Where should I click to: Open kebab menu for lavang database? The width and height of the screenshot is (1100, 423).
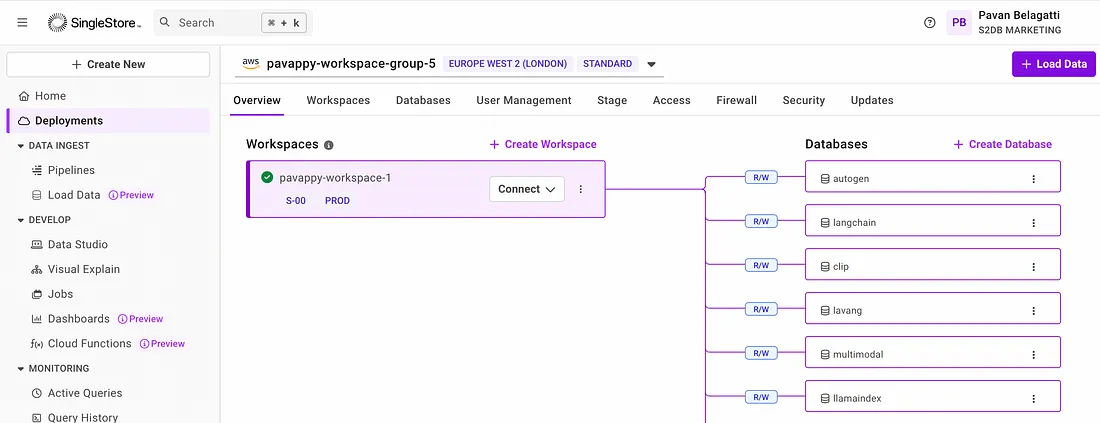[x=1033, y=311]
